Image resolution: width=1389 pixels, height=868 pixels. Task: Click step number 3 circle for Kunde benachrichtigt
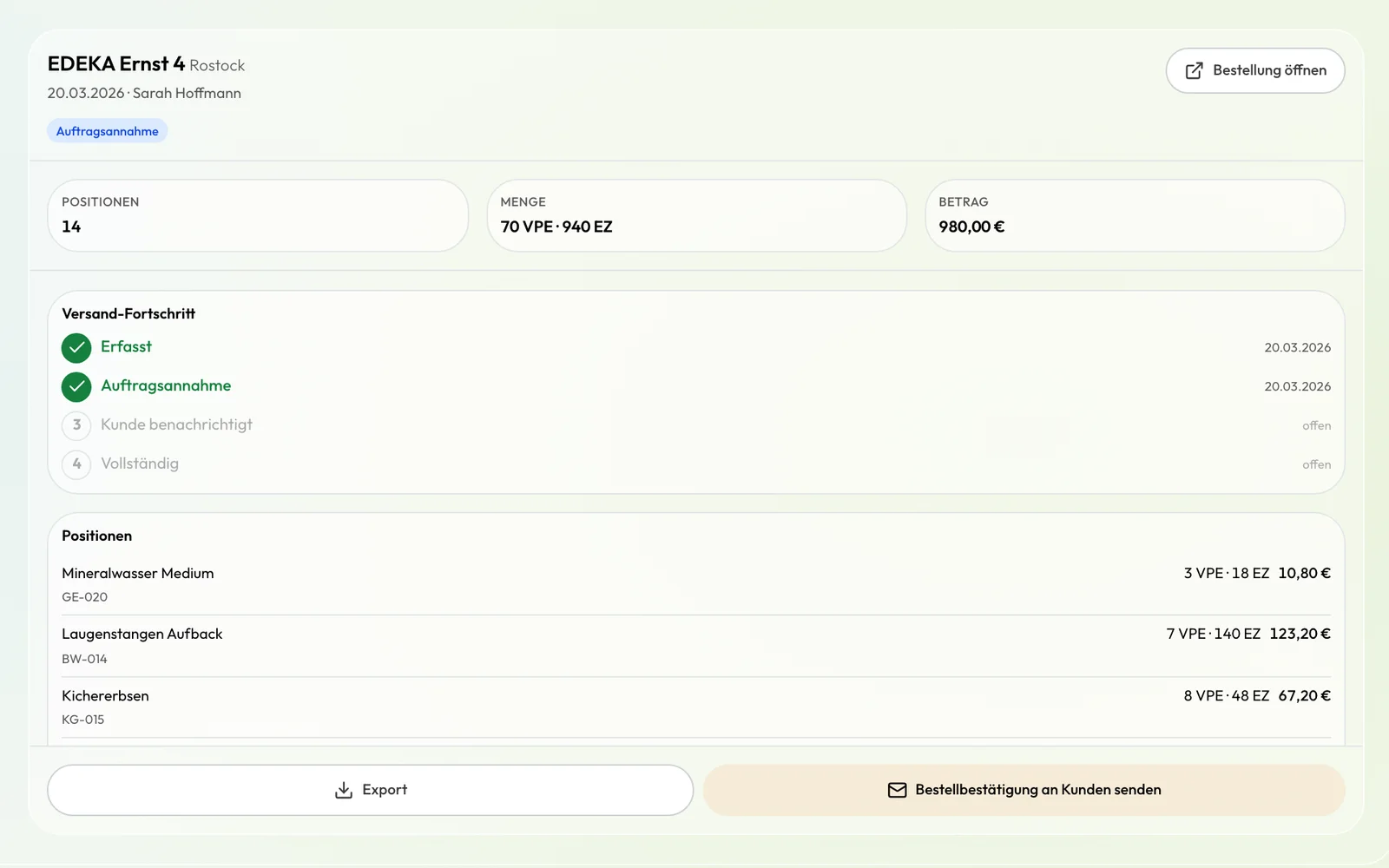[x=76, y=425]
